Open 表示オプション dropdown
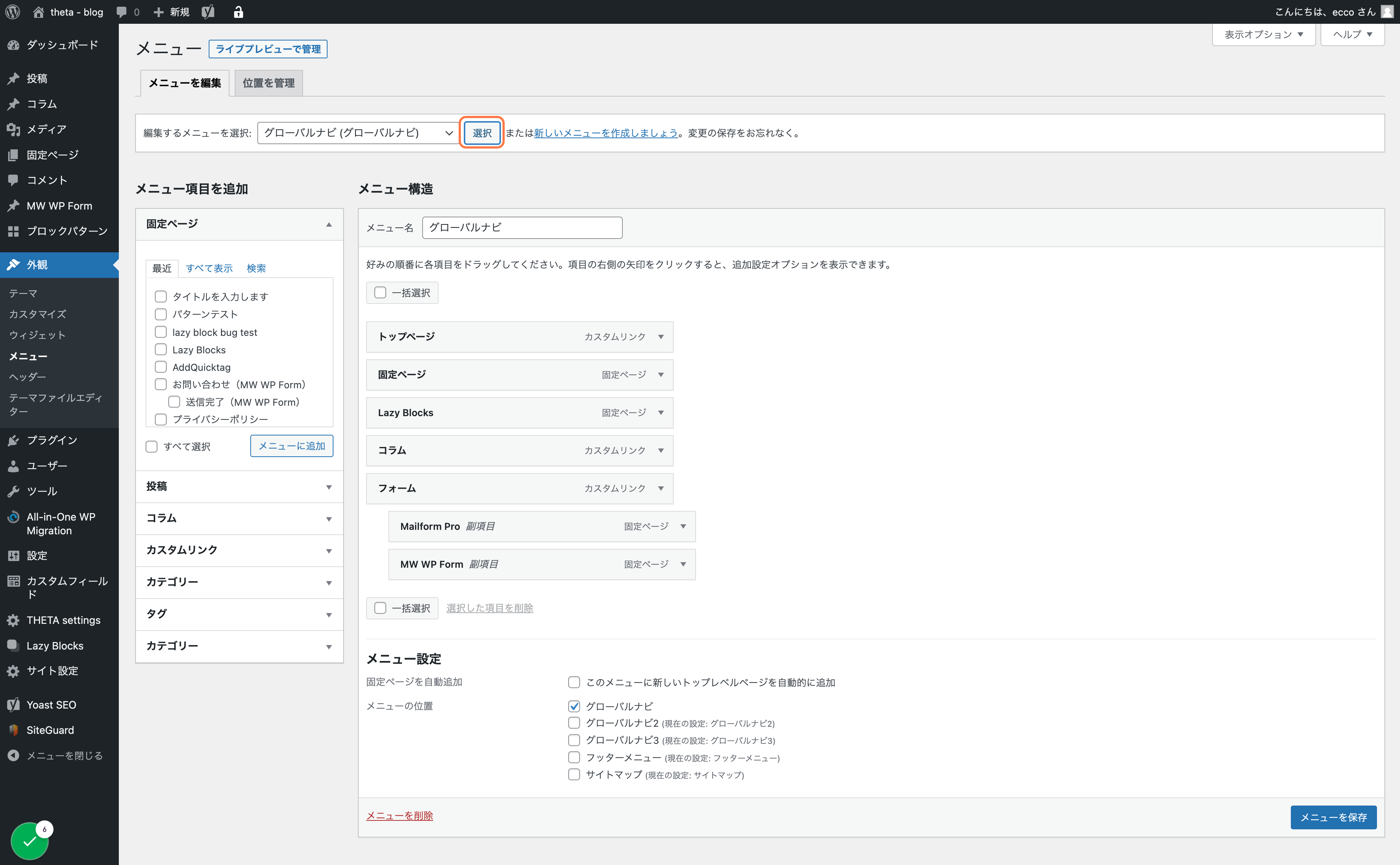The image size is (1400, 865). pos(1263,34)
